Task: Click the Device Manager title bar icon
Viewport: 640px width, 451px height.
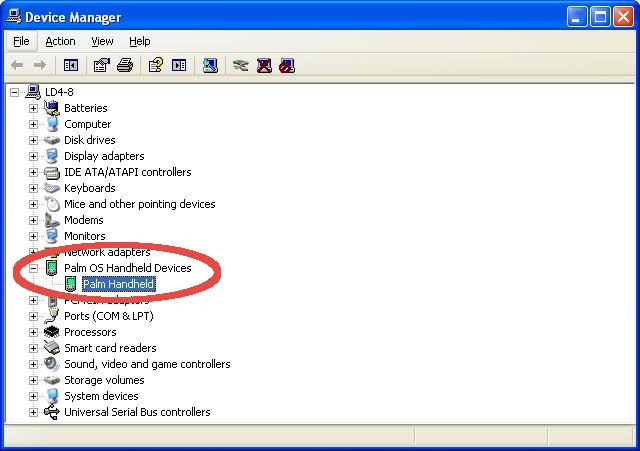Action: (x=14, y=17)
